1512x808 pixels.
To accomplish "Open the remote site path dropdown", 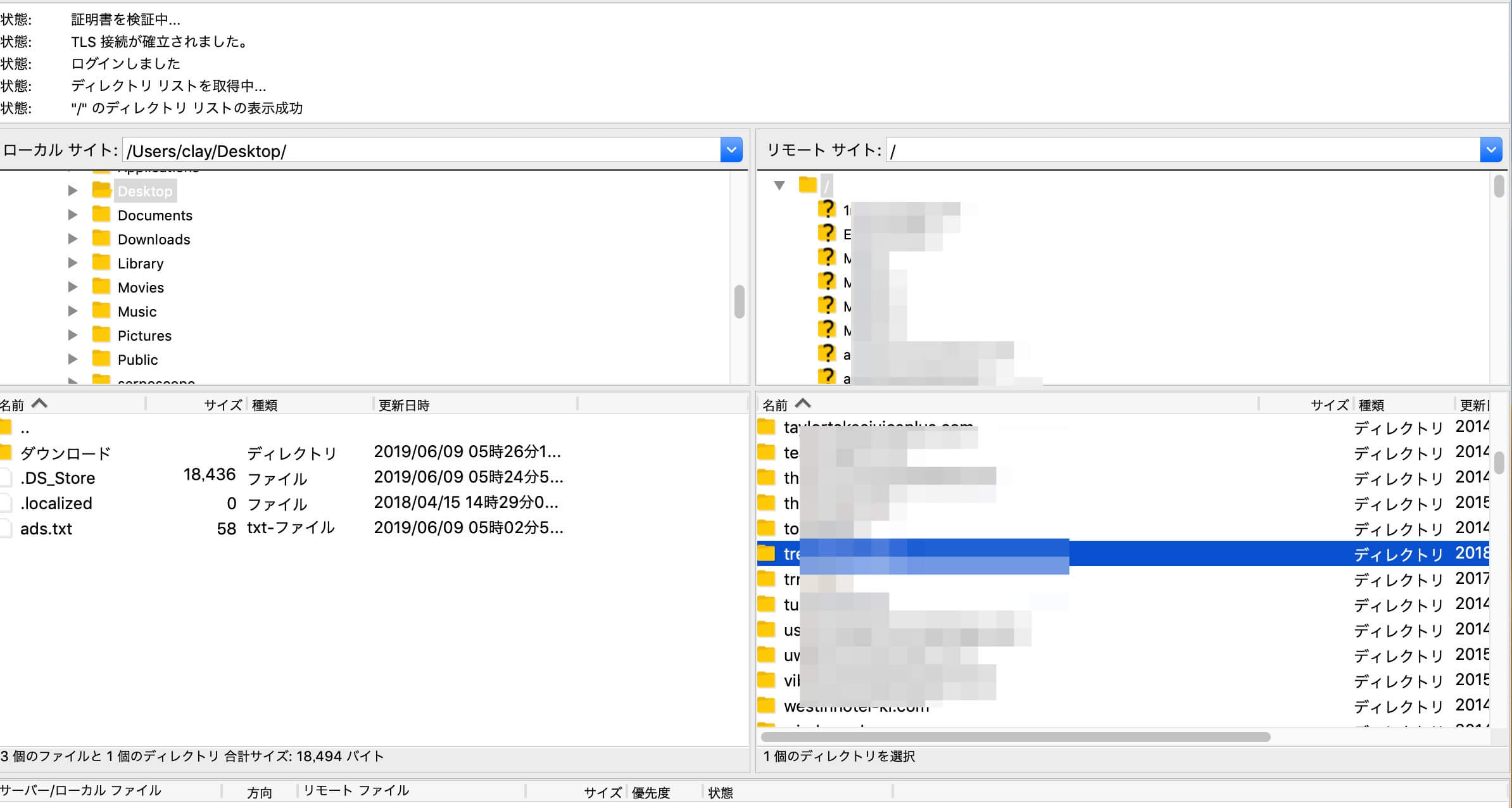I will (x=1491, y=150).
